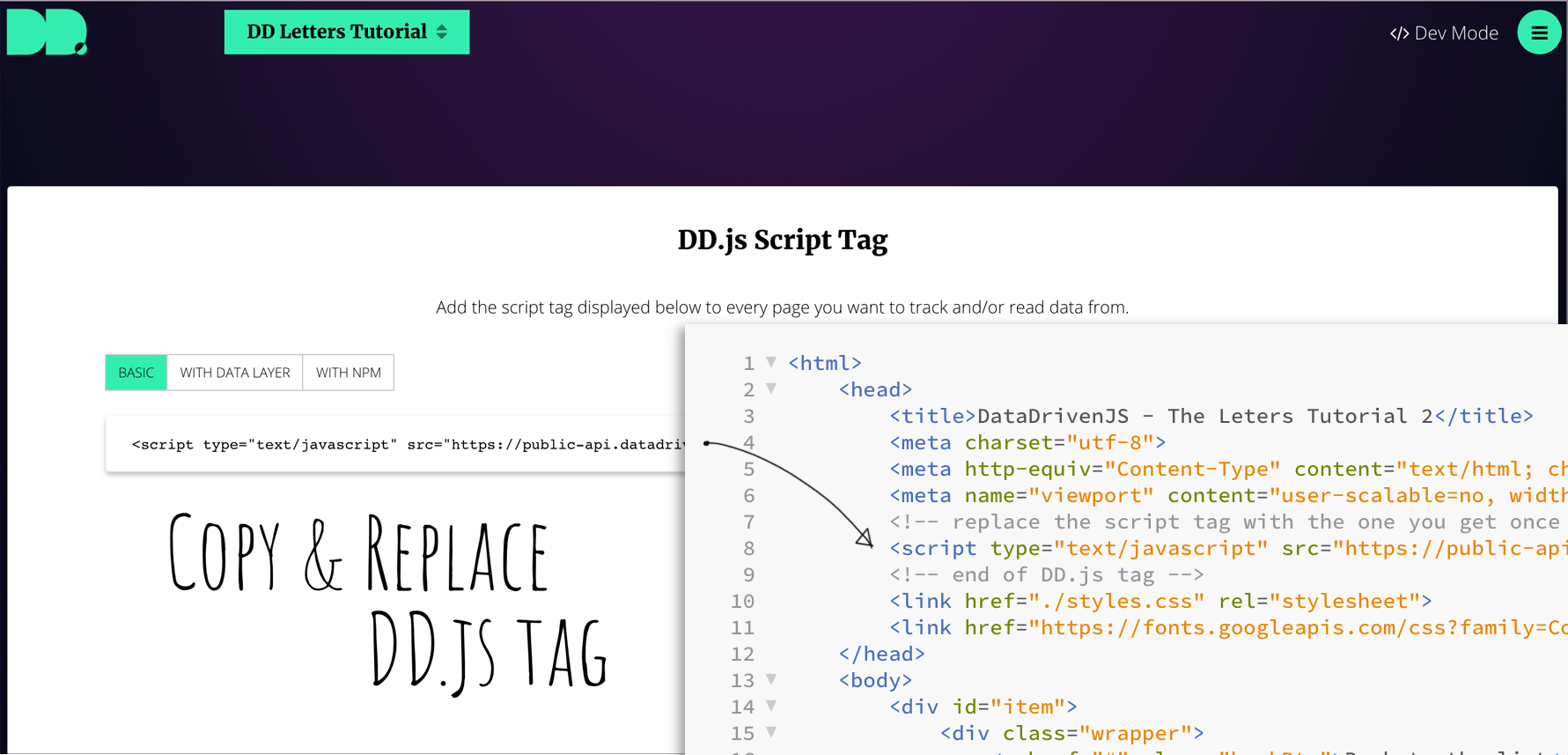Select the BASIC tab
The height and width of the screenshot is (755, 1568).
tap(136, 373)
